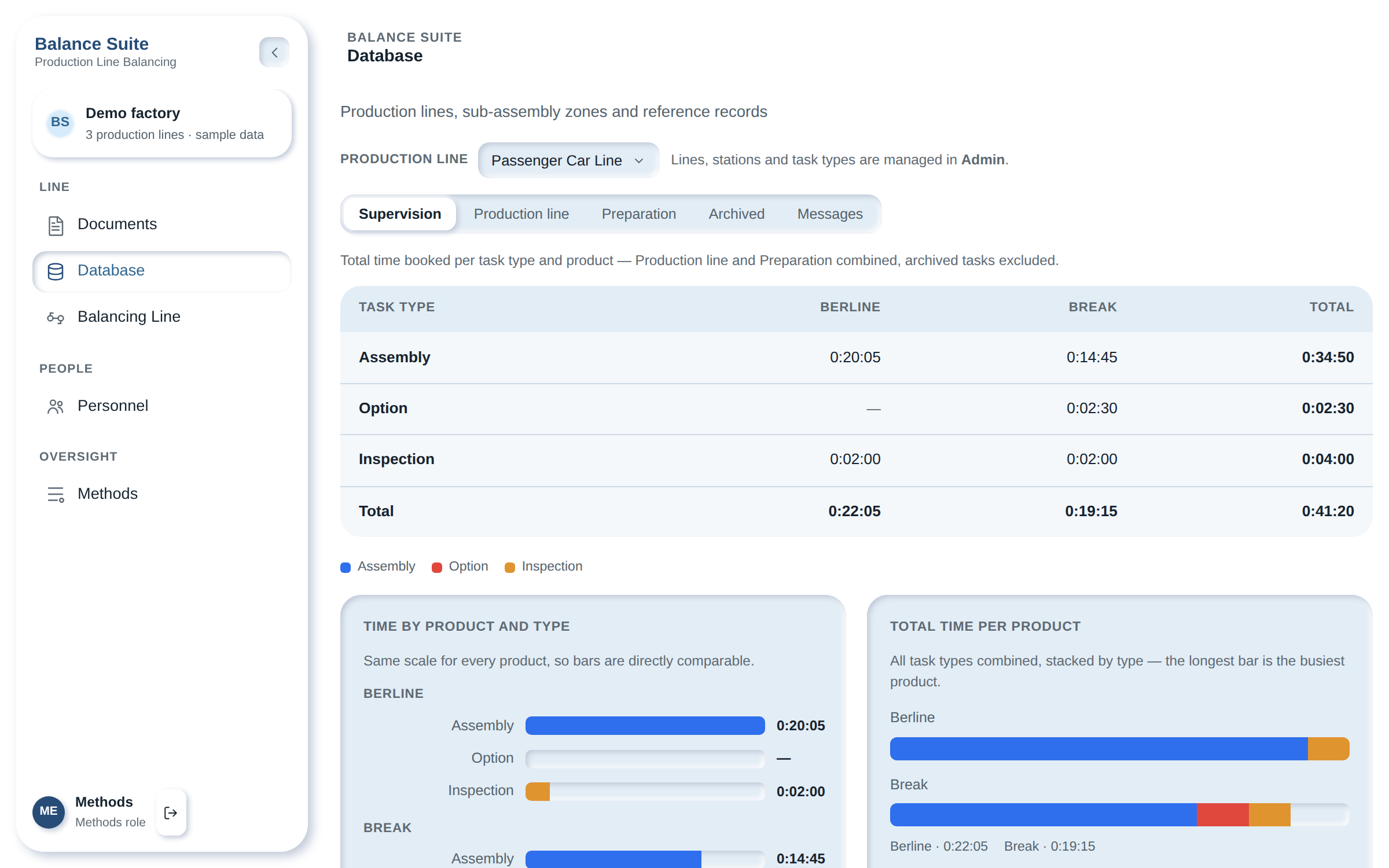Click the Inspection row label
This screenshot has width=1389, height=868.
pyautogui.click(x=396, y=459)
